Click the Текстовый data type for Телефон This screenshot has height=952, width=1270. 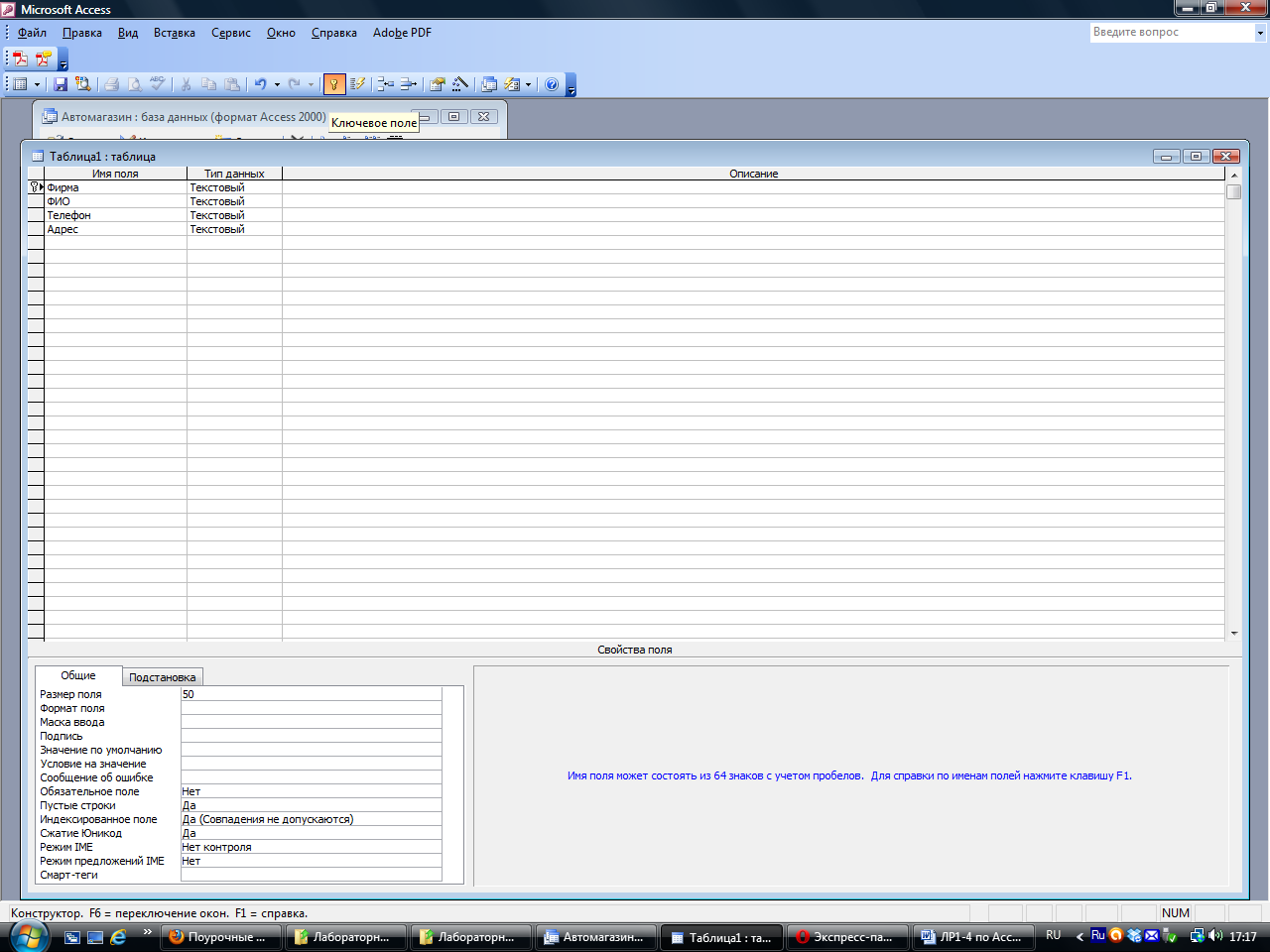[234, 215]
